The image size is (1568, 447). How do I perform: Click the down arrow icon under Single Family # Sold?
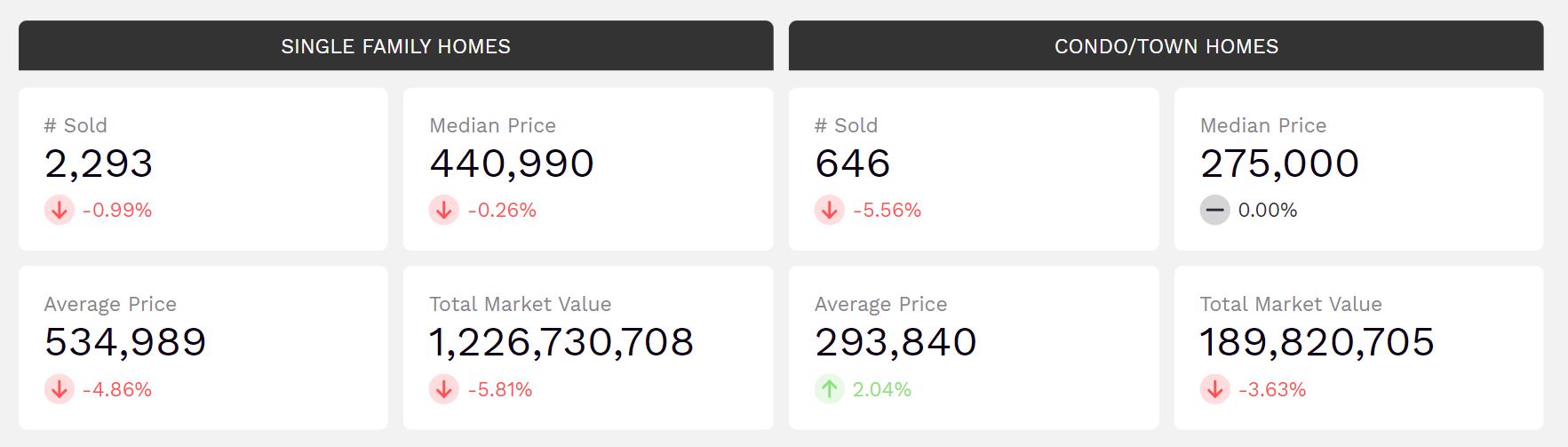coord(60,211)
